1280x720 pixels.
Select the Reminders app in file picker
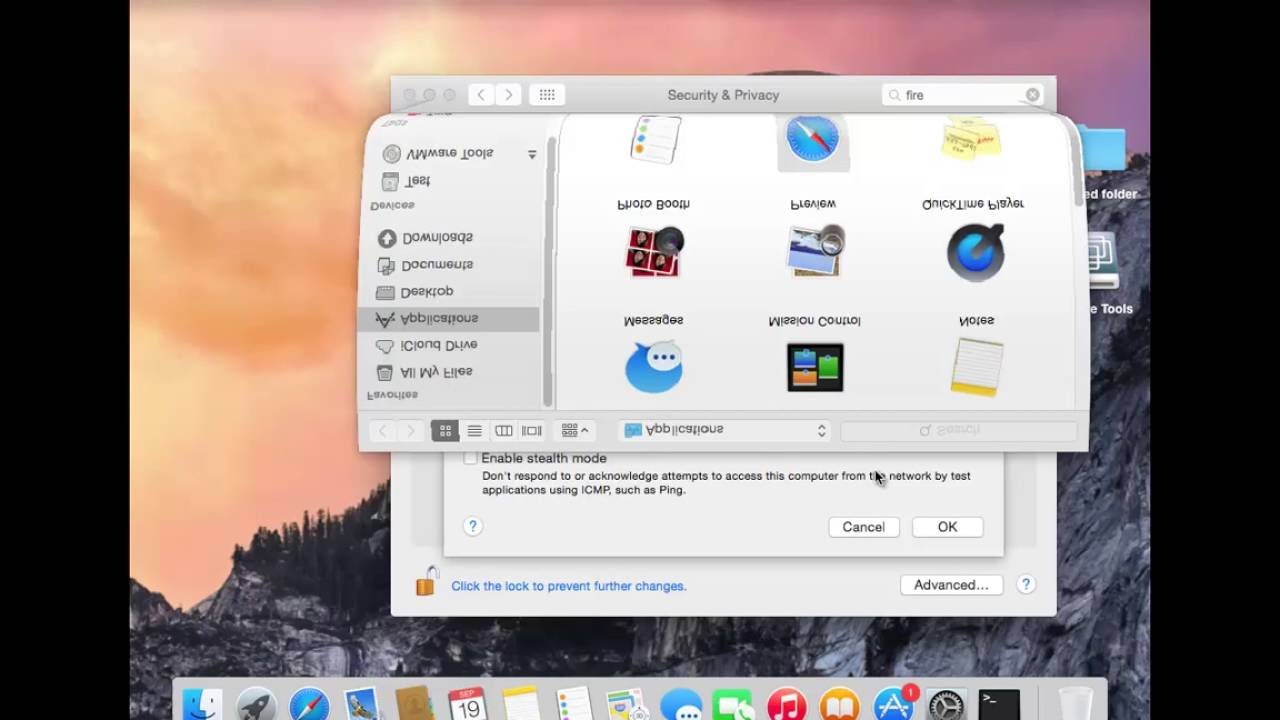point(655,139)
